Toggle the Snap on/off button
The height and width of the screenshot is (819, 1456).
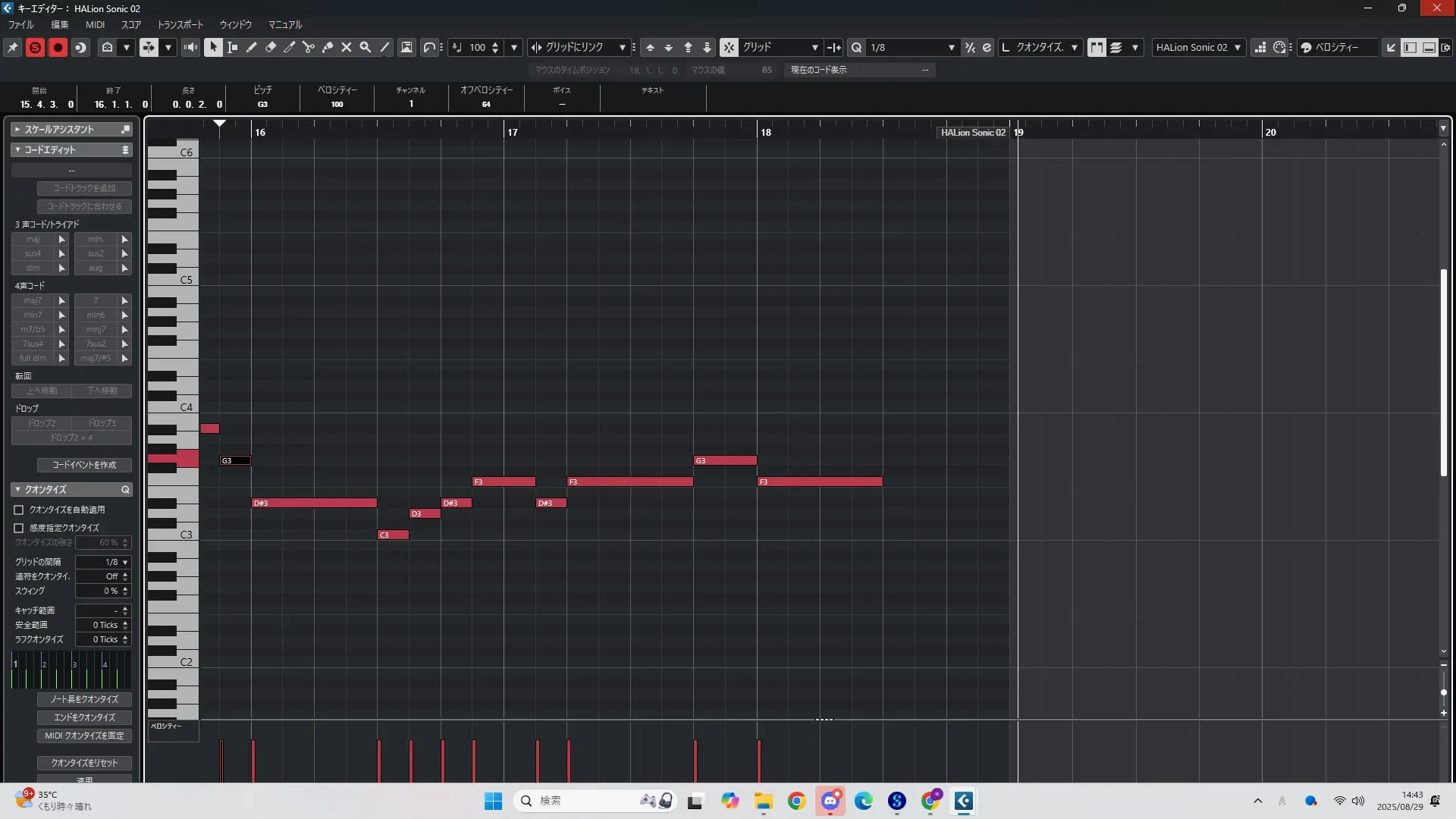[x=729, y=47]
